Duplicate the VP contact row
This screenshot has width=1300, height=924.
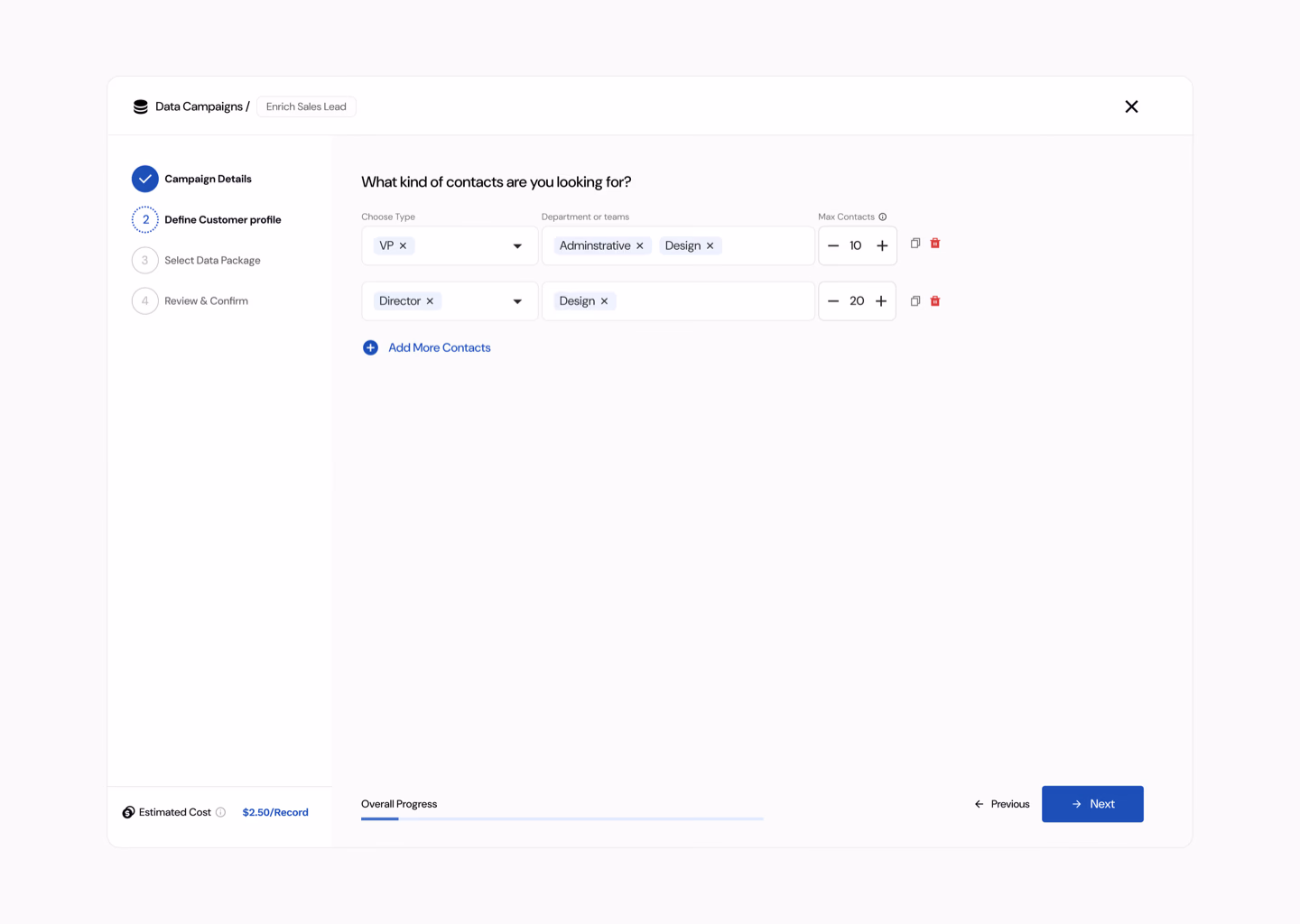(x=915, y=243)
